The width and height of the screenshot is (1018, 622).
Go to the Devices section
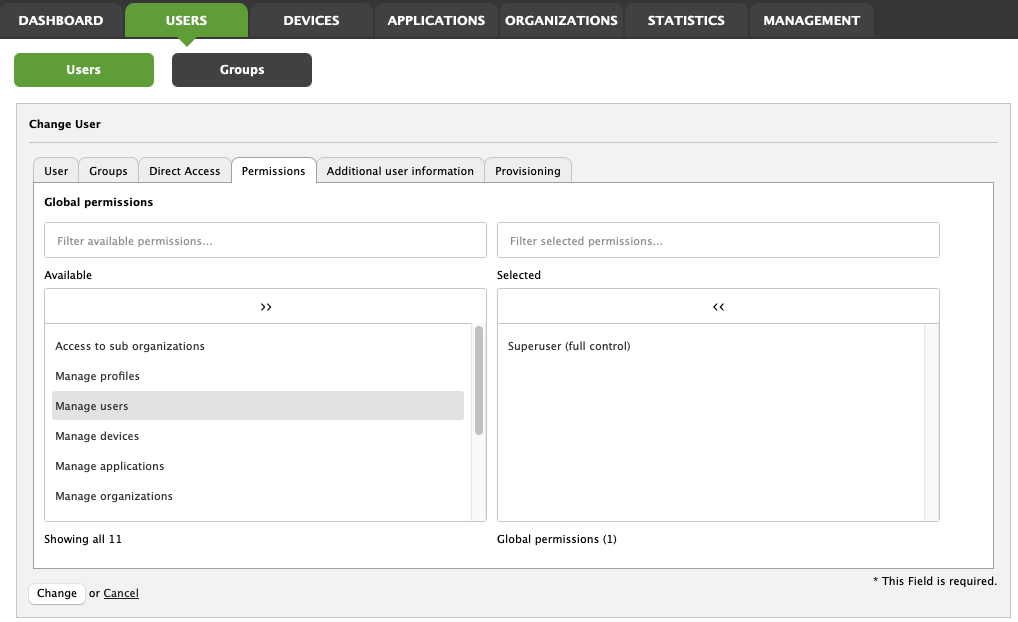311,20
